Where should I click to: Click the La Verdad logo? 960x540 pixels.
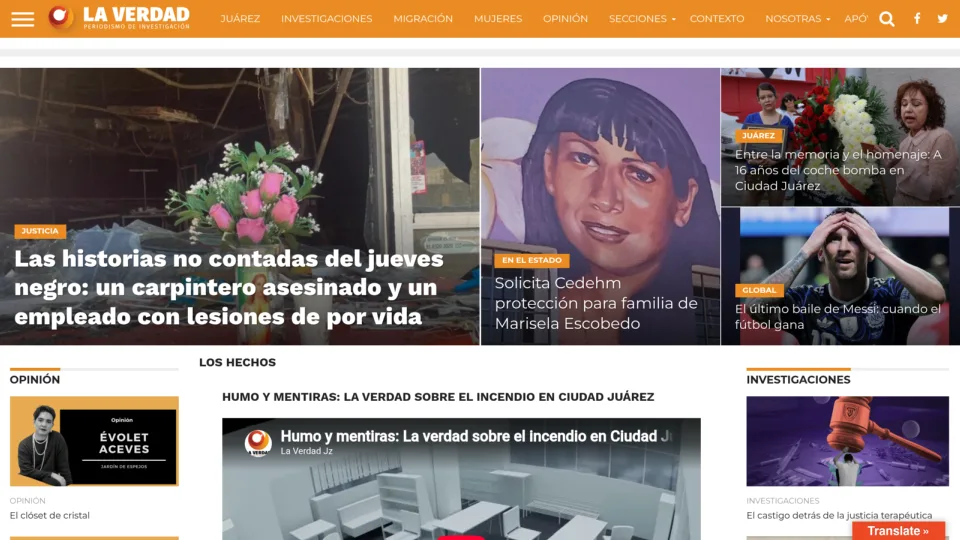(119, 18)
